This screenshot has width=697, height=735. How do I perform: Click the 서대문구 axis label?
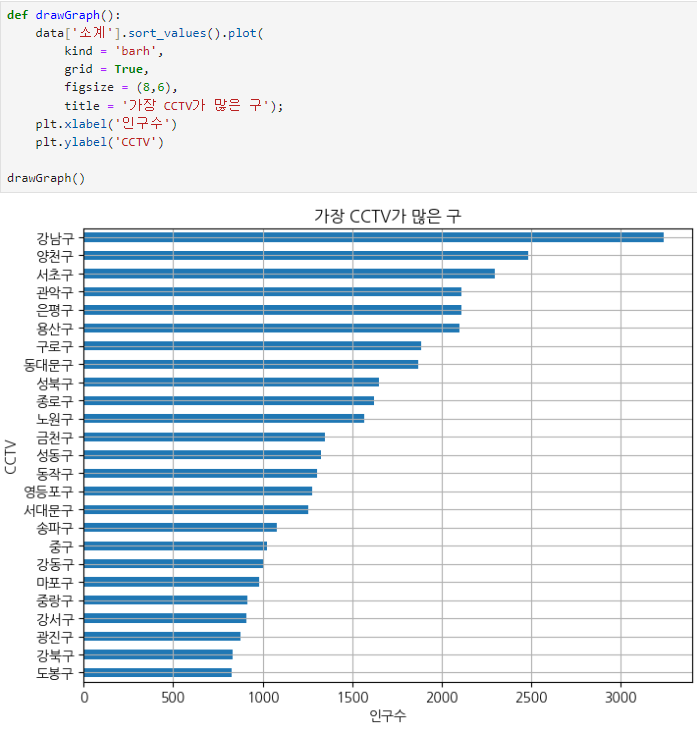pyautogui.click(x=49, y=510)
